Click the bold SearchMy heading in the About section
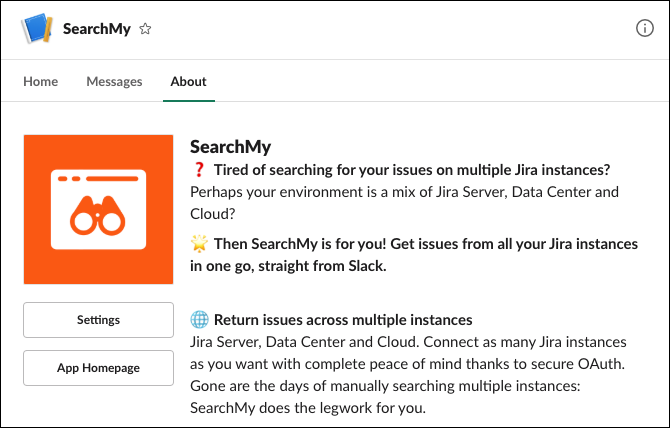Screen dimensions: 670x428 click(x=230, y=147)
